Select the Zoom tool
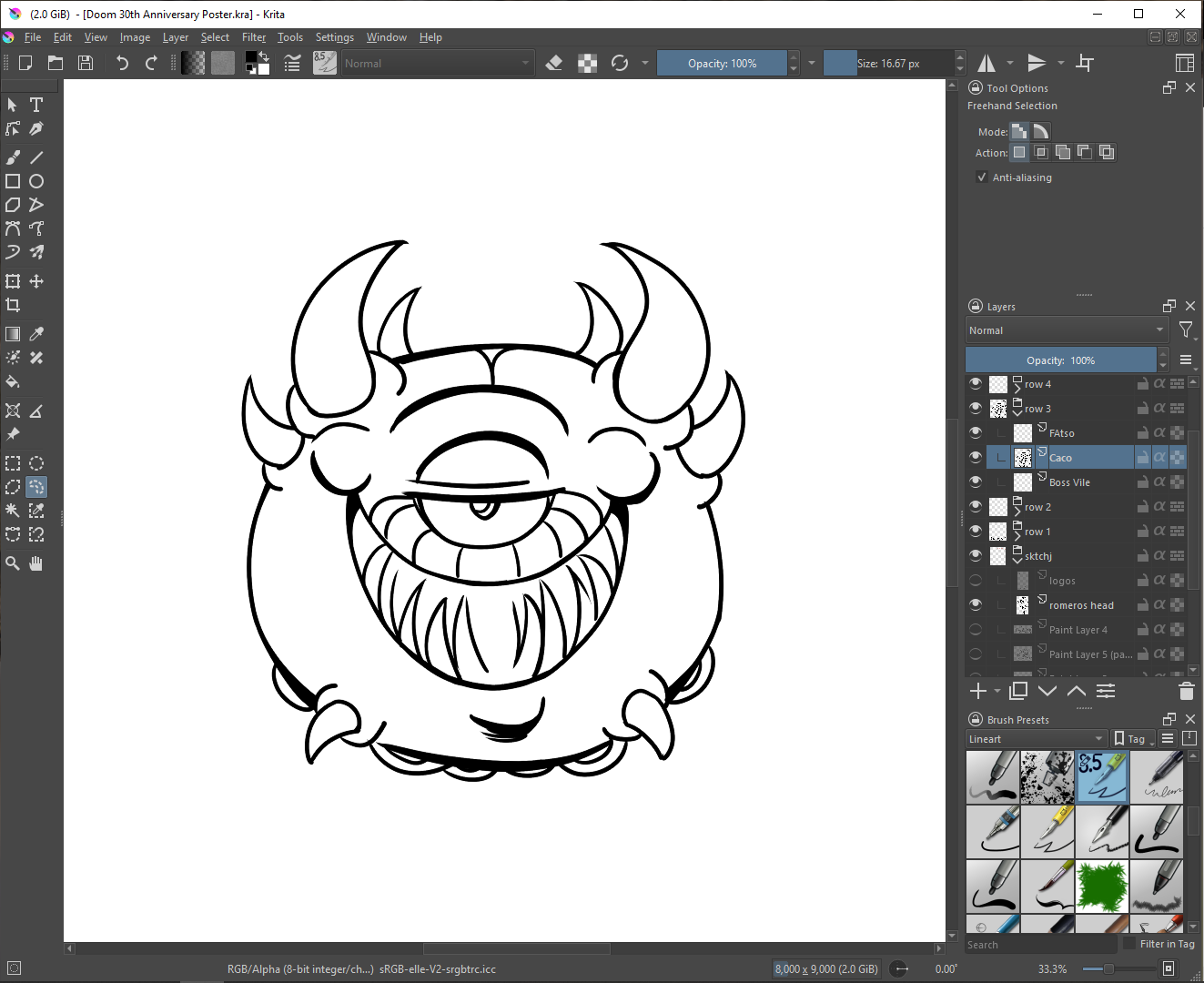 point(13,563)
